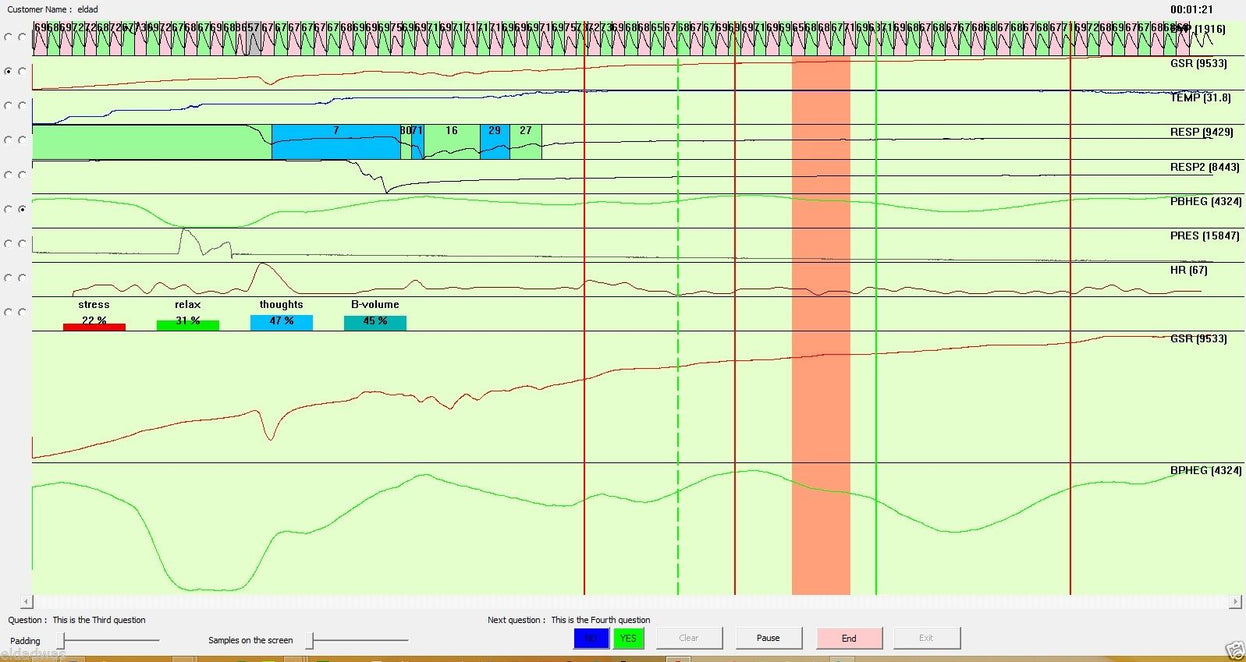Image resolution: width=1246 pixels, height=662 pixels.
Task: Select the first radio button of the stress/relax stats row
Action: (9, 312)
